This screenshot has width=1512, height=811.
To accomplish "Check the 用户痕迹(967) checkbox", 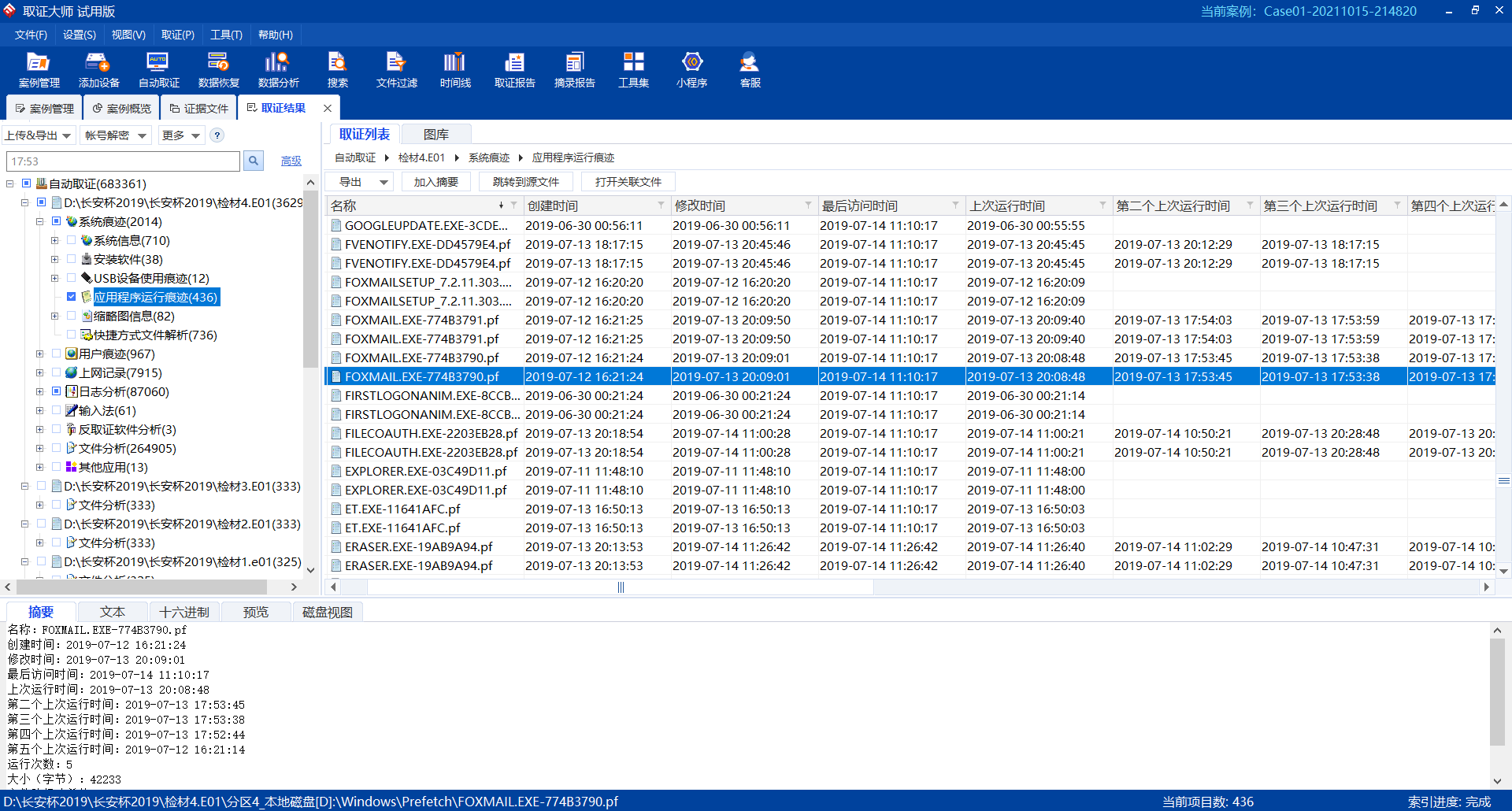I will [57, 354].
